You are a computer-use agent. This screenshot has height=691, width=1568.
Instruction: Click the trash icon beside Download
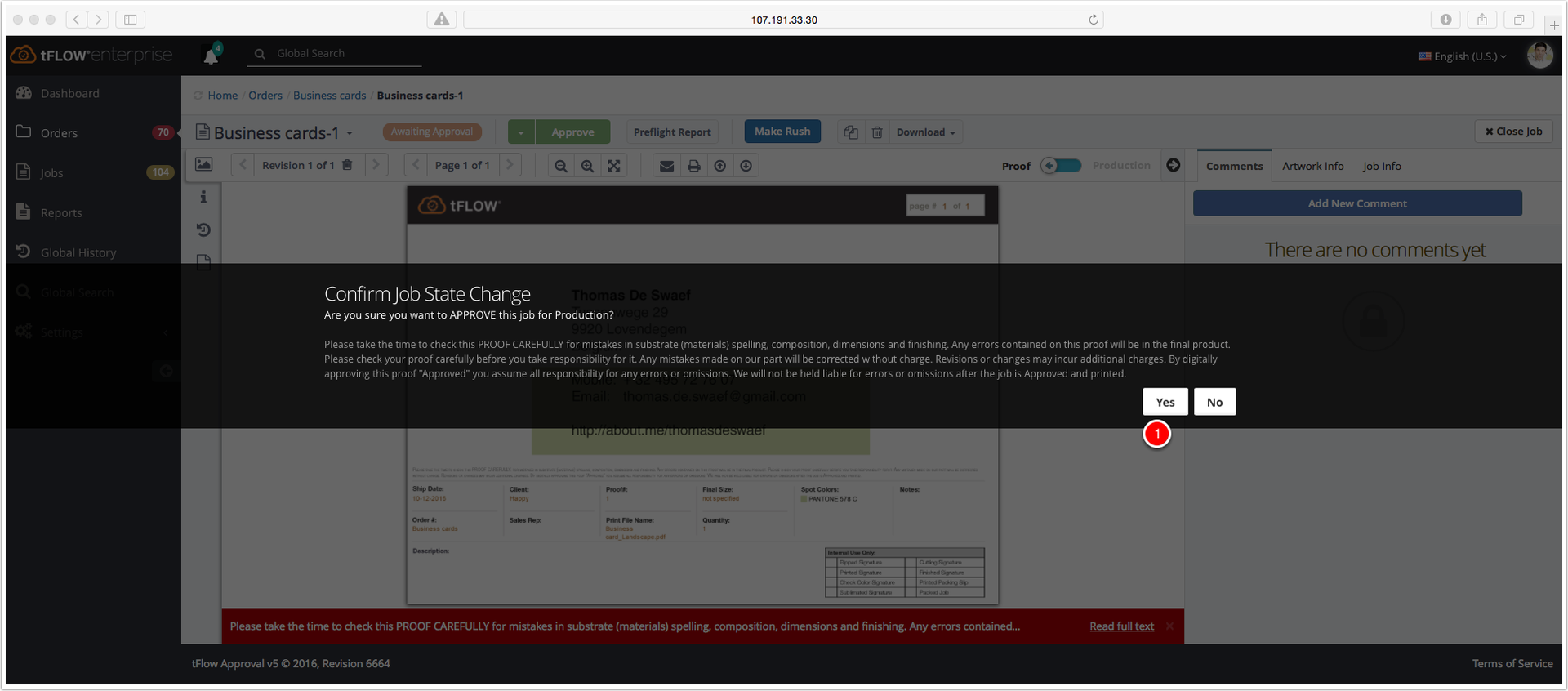click(877, 132)
